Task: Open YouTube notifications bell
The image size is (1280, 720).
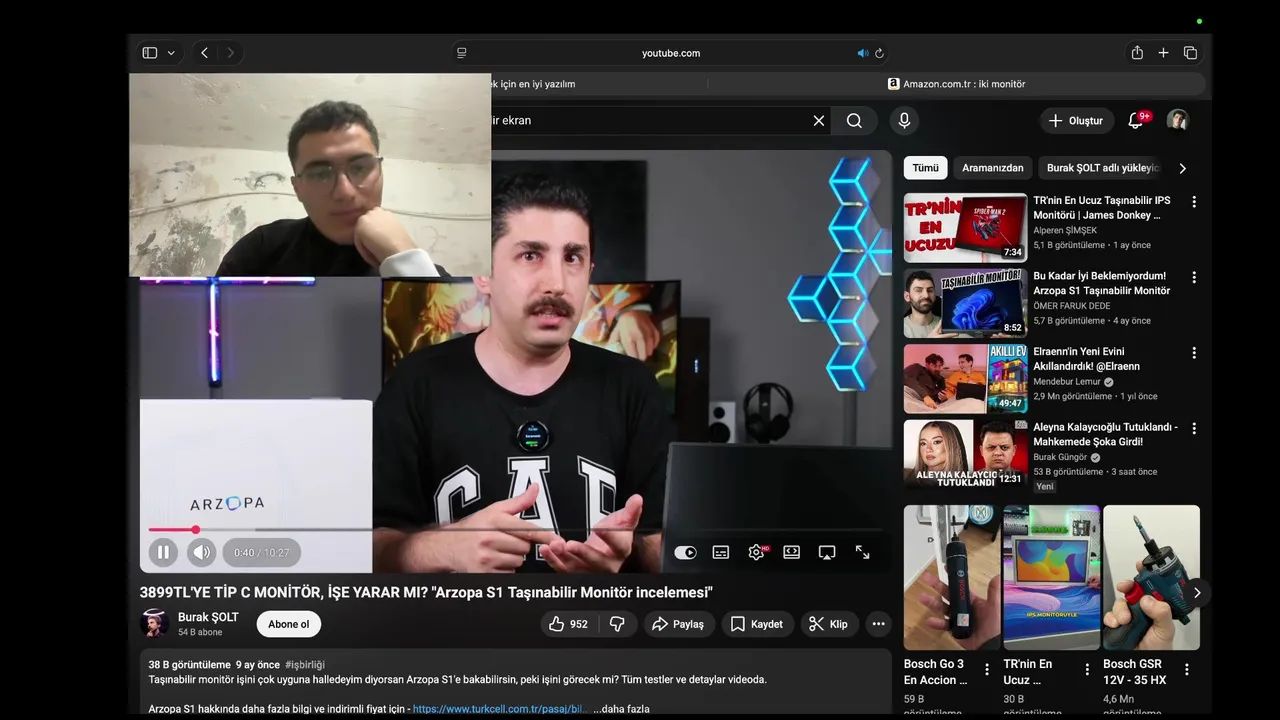Action: click(x=1135, y=121)
